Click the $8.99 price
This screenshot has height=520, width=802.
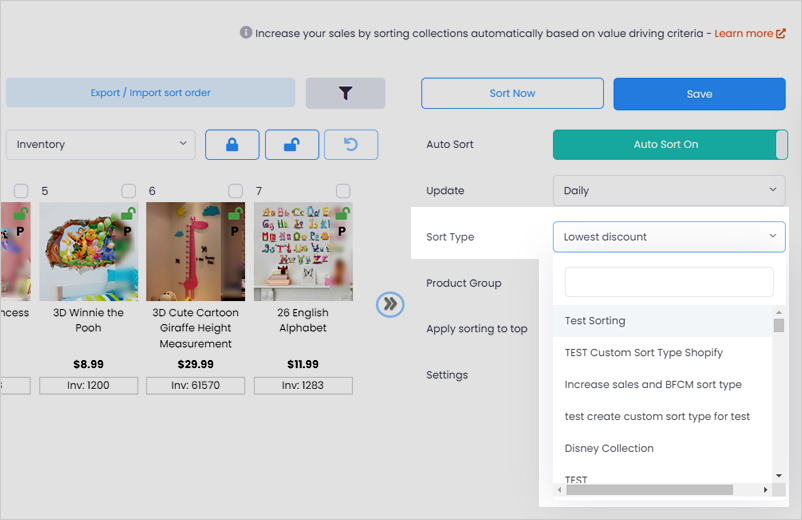88,364
